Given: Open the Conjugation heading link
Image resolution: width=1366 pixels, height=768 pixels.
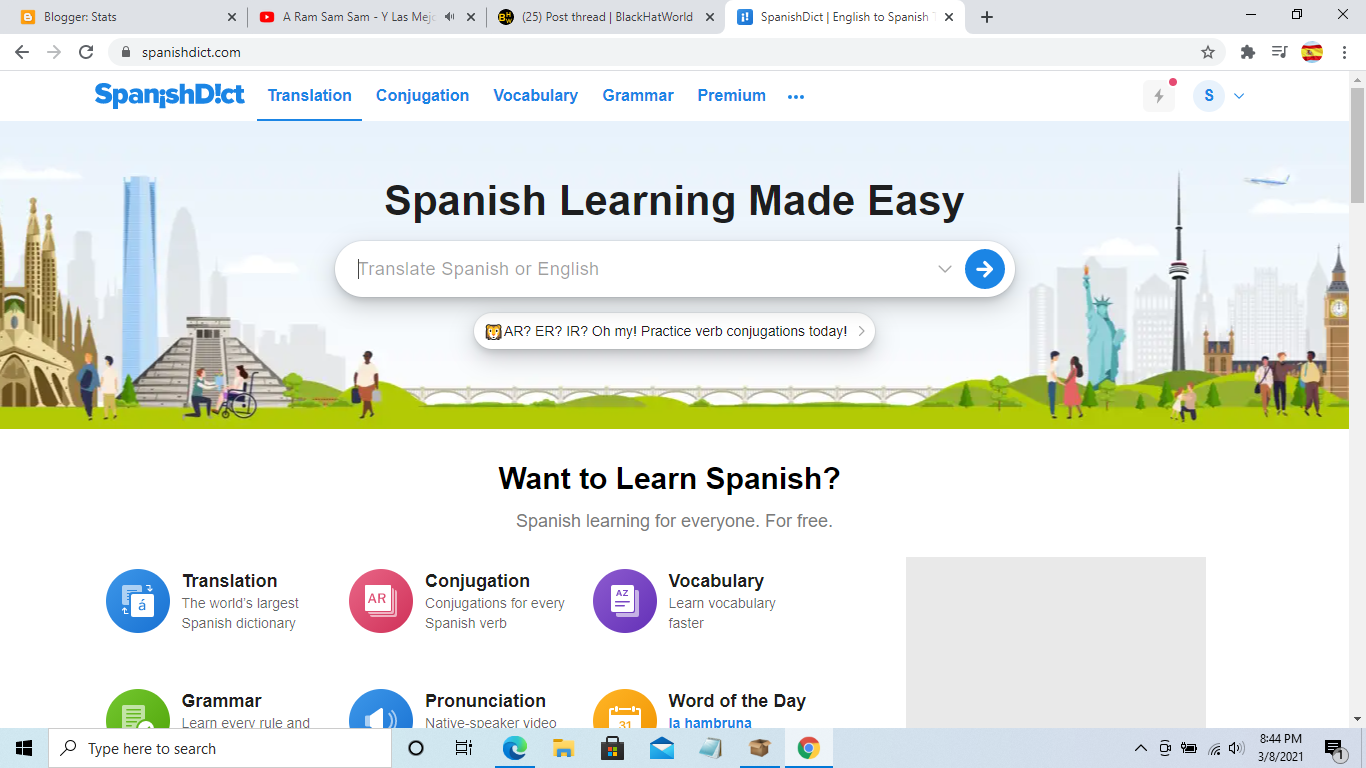Looking at the screenshot, I should point(477,581).
